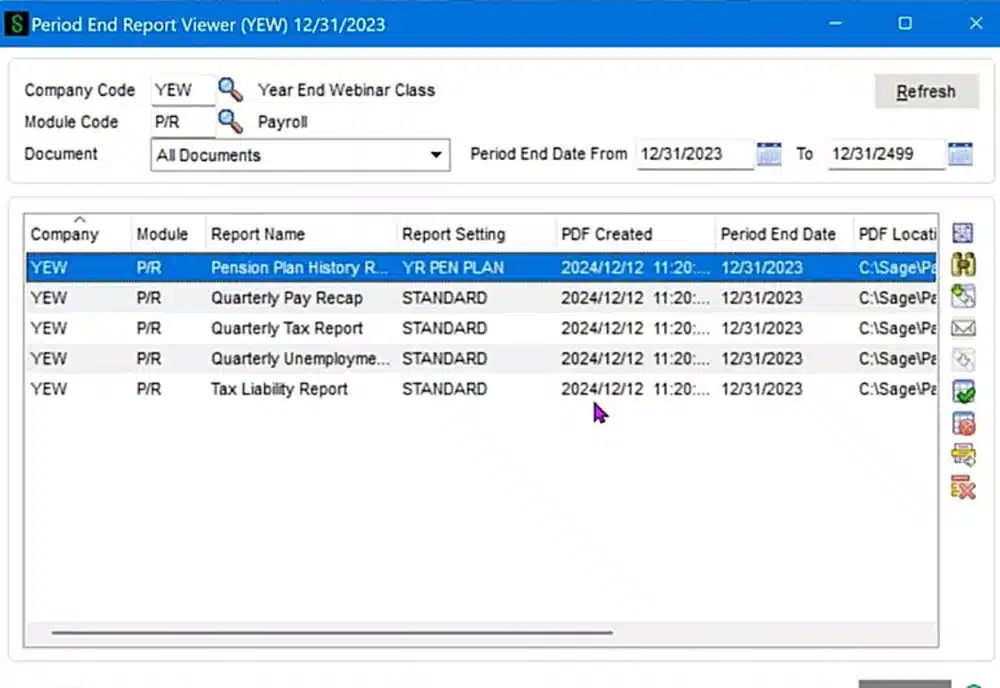This screenshot has height=688, width=1000.
Task: Expand the Document dropdown list
Action: pos(436,155)
